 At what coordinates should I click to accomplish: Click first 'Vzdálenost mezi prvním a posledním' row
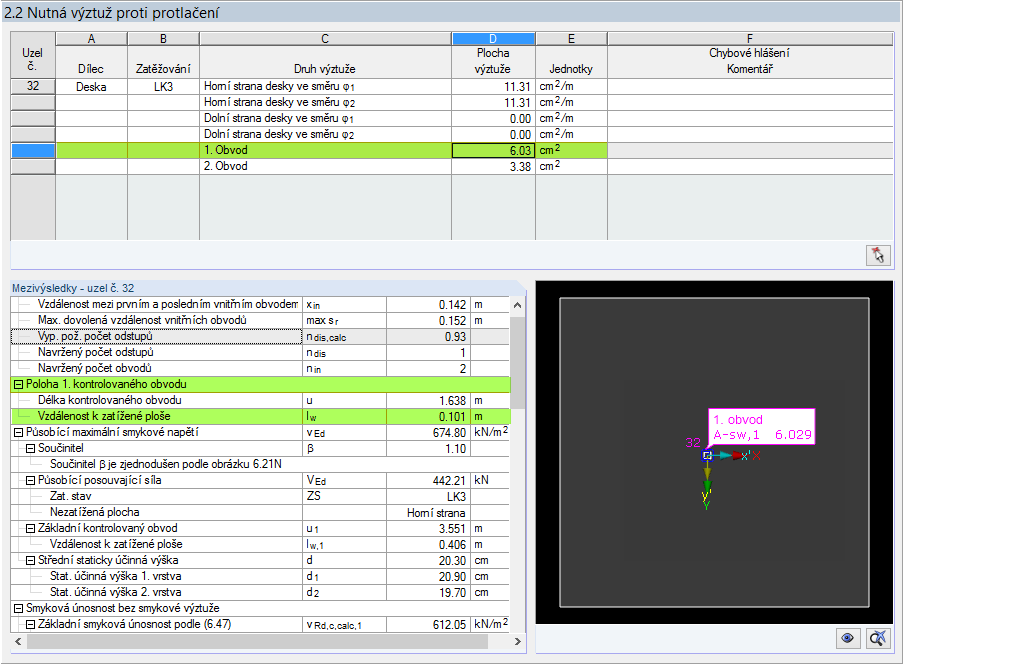[x=260, y=305]
